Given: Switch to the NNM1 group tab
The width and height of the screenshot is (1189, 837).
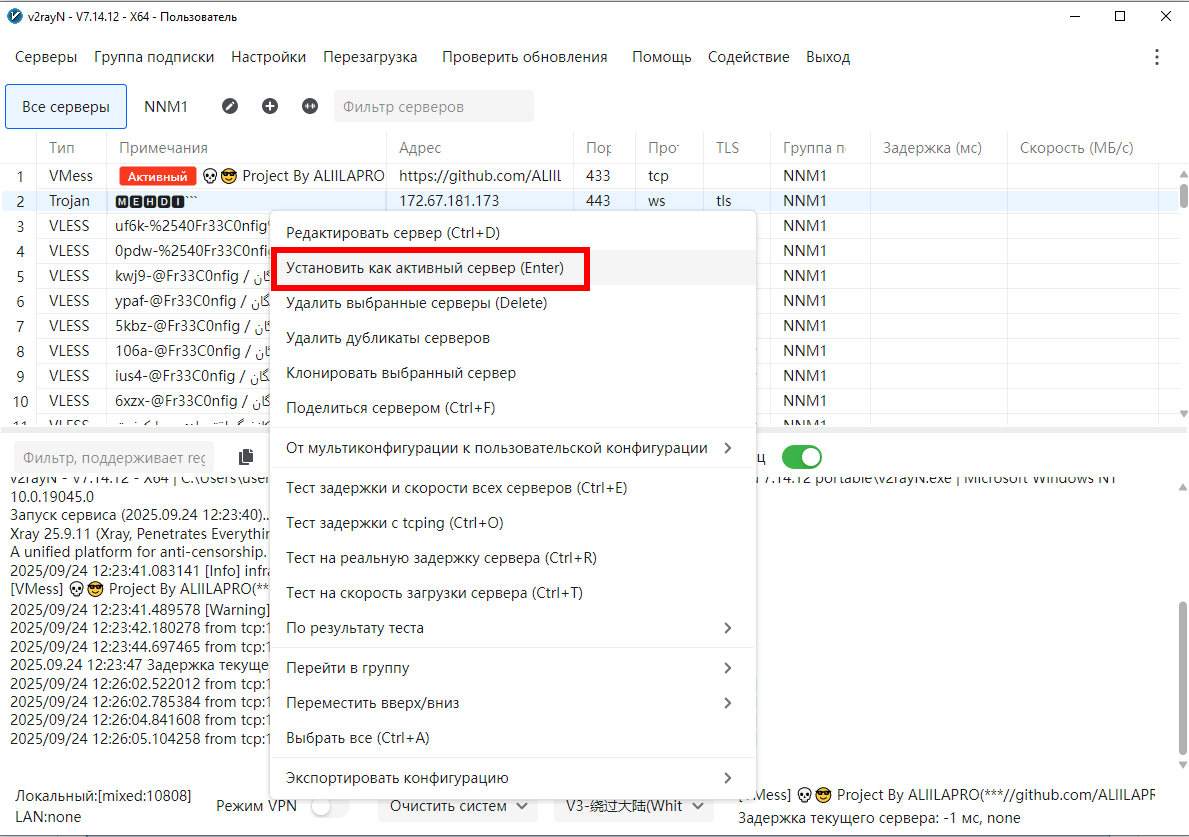Looking at the screenshot, I should (x=166, y=106).
